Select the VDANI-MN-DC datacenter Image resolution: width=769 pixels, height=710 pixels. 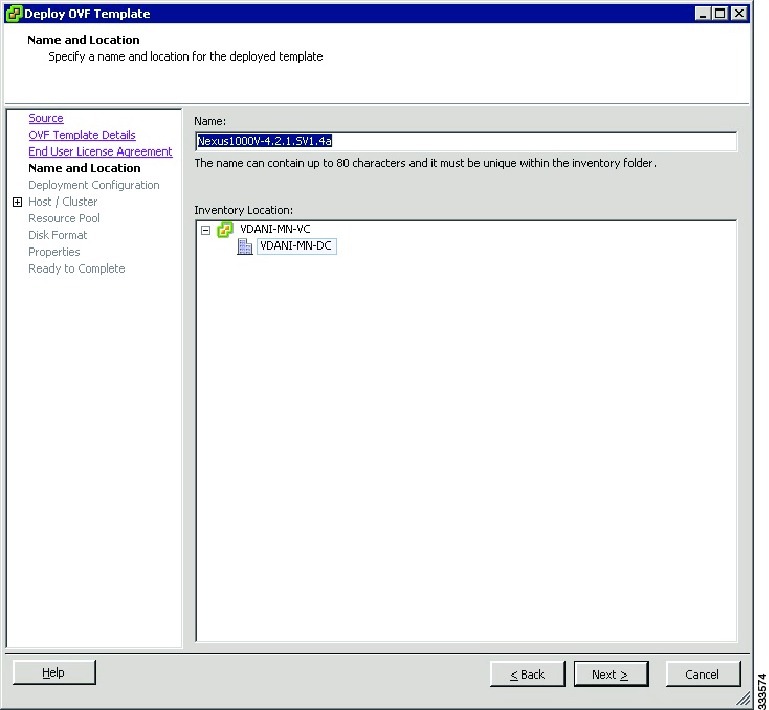(296, 246)
